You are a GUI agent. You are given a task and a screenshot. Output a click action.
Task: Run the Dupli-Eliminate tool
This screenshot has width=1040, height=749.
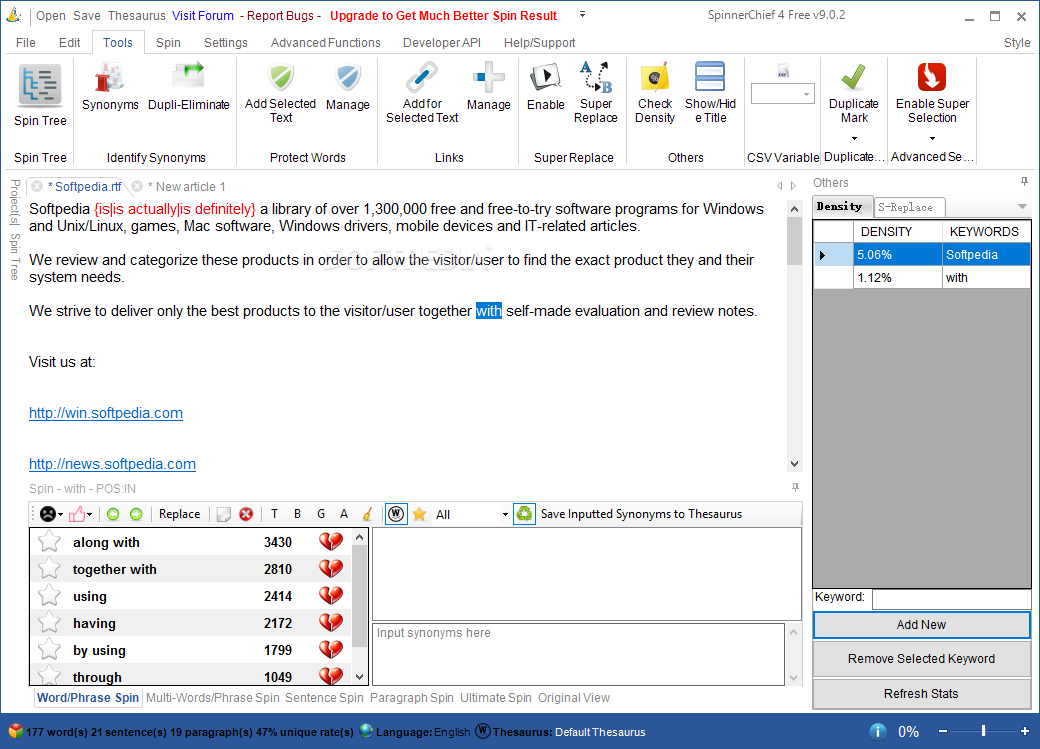tap(188, 86)
